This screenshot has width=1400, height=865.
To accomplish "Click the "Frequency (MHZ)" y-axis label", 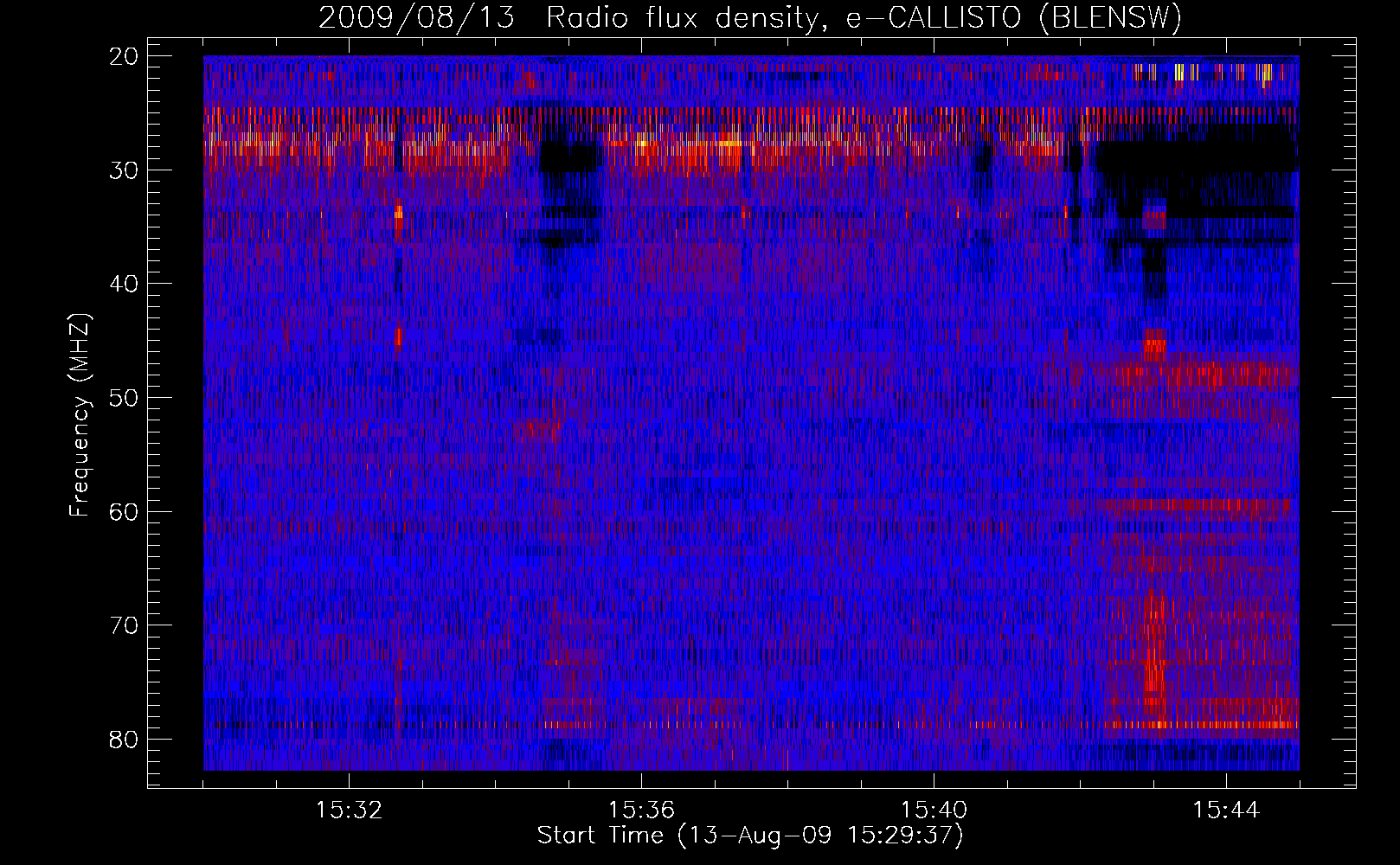I will point(80,415).
